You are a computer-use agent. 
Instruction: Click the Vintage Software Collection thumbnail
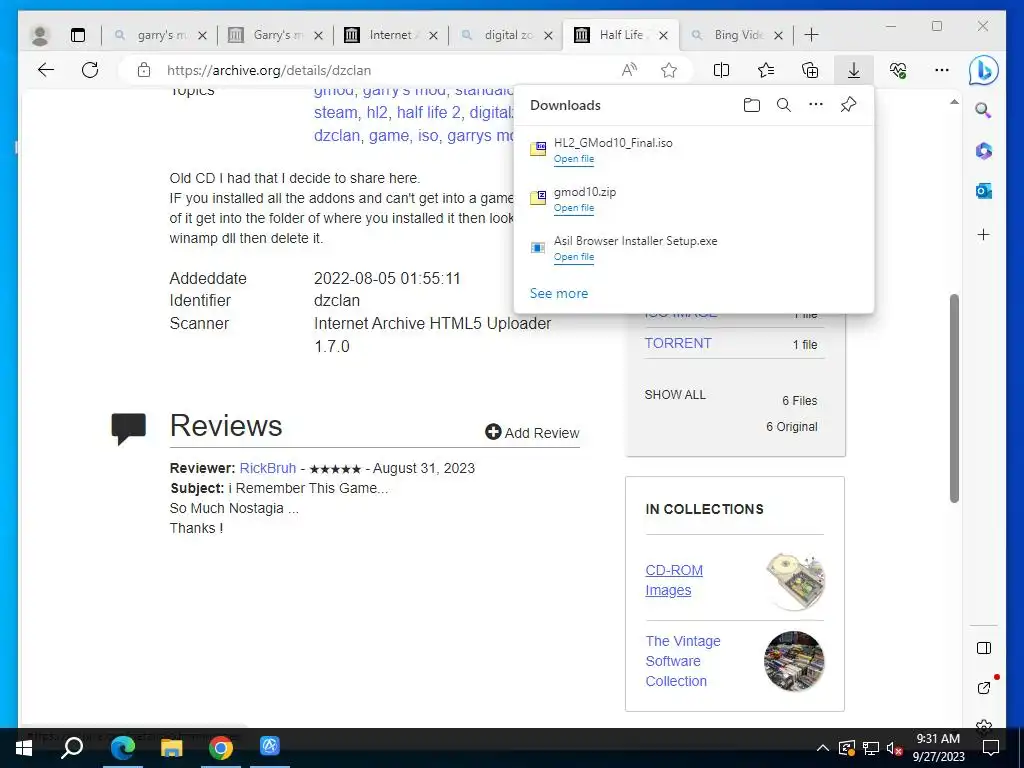click(794, 661)
